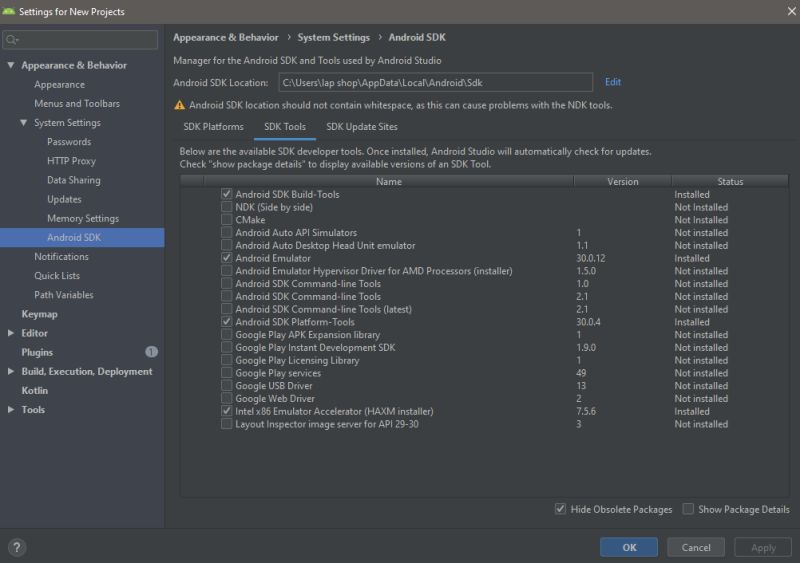Click the SDK location warning triangle icon
This screenshot has width=800, height=563.
coord(179,105)
